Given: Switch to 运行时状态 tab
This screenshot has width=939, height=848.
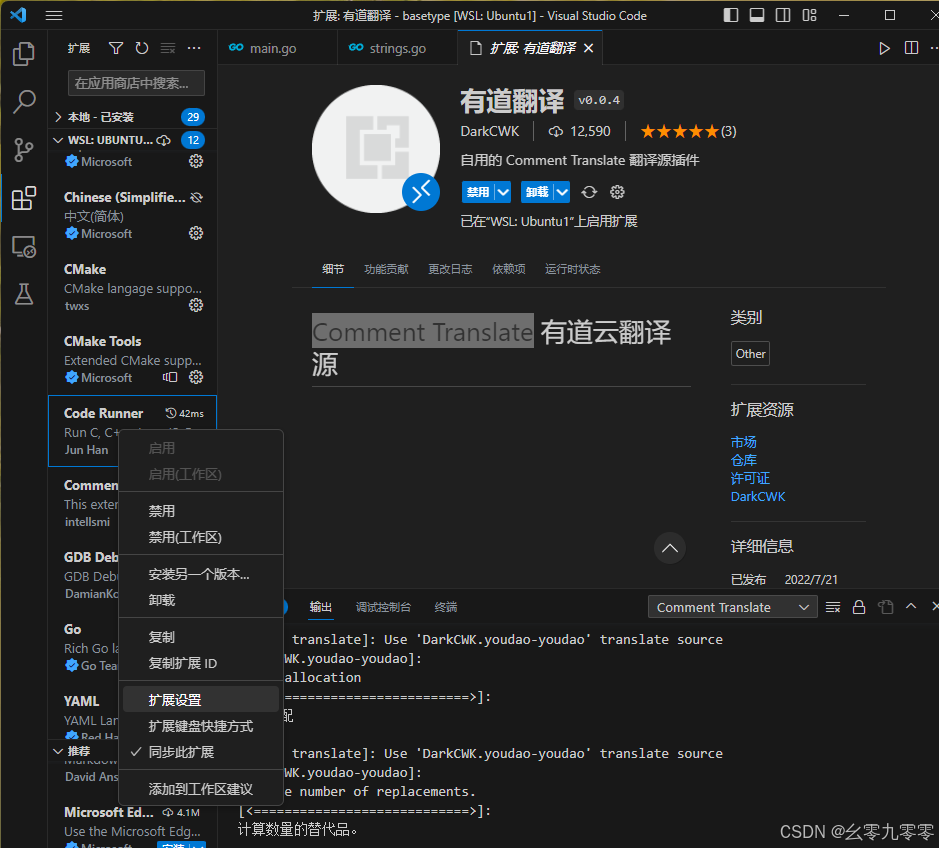Looking at the screenshot, I should pos(573,269).
